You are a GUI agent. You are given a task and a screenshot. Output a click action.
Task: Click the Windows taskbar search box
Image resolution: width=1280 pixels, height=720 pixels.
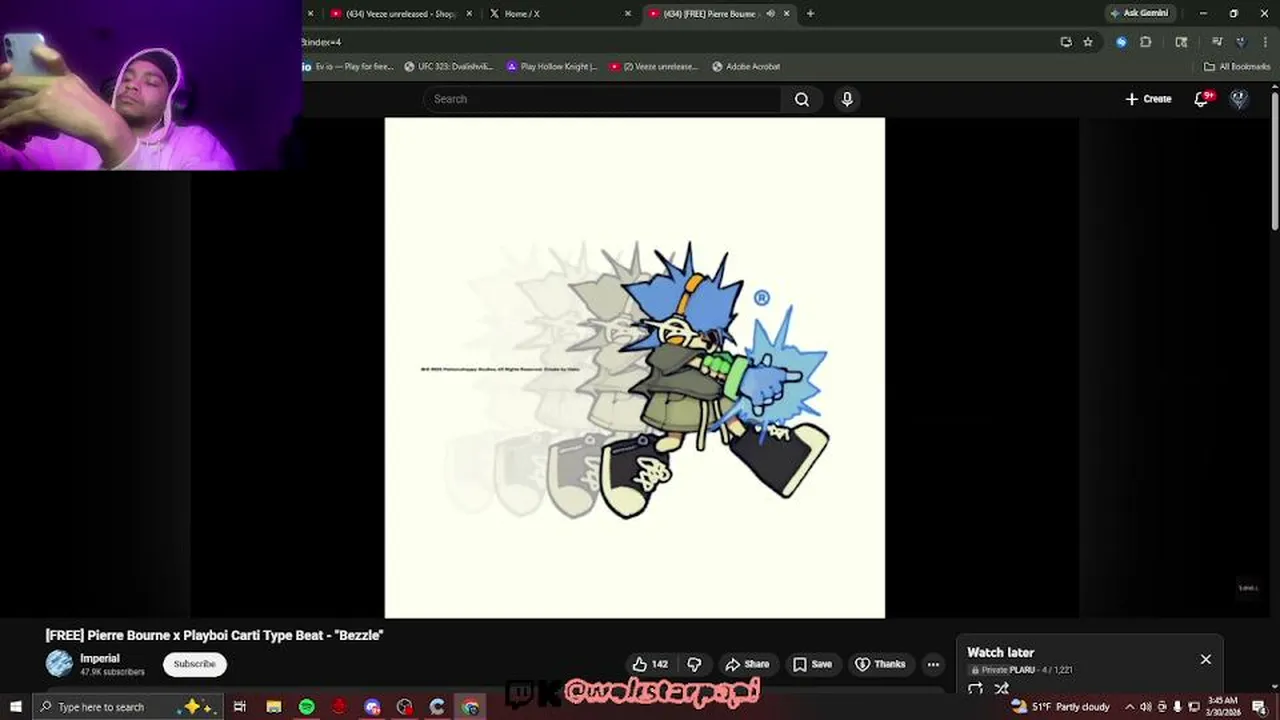128,707
